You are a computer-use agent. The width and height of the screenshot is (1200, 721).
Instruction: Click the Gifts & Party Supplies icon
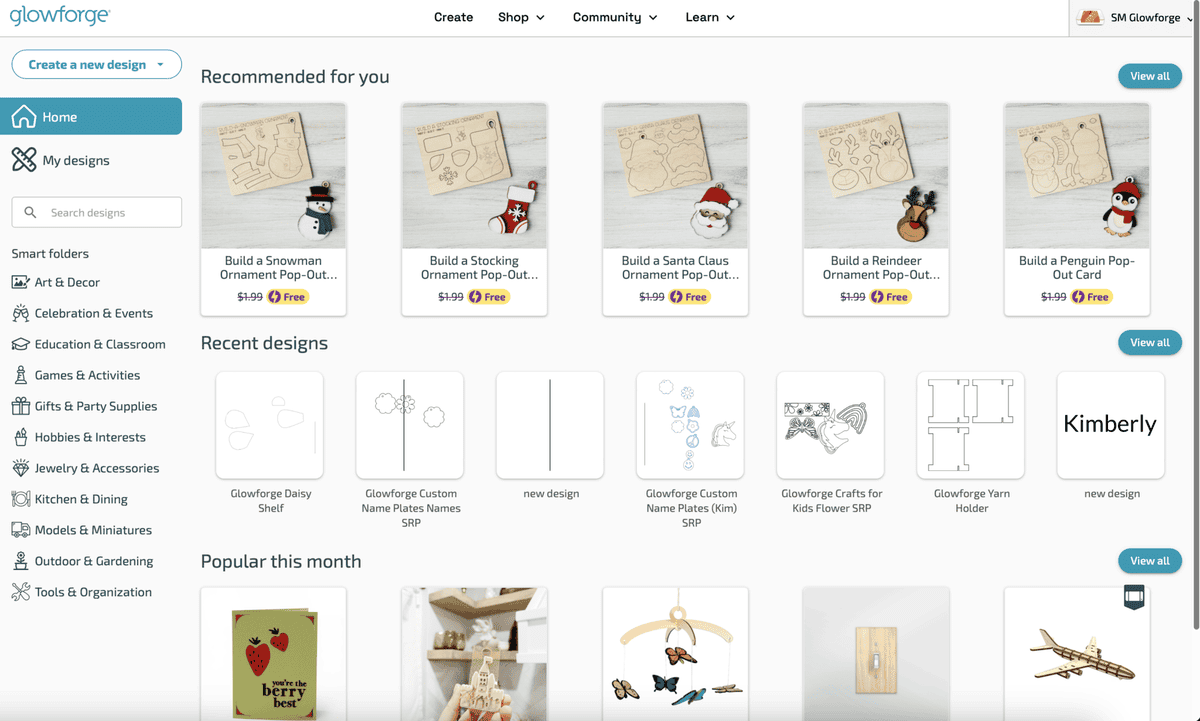pyautogui.click(x=20, y=406)
